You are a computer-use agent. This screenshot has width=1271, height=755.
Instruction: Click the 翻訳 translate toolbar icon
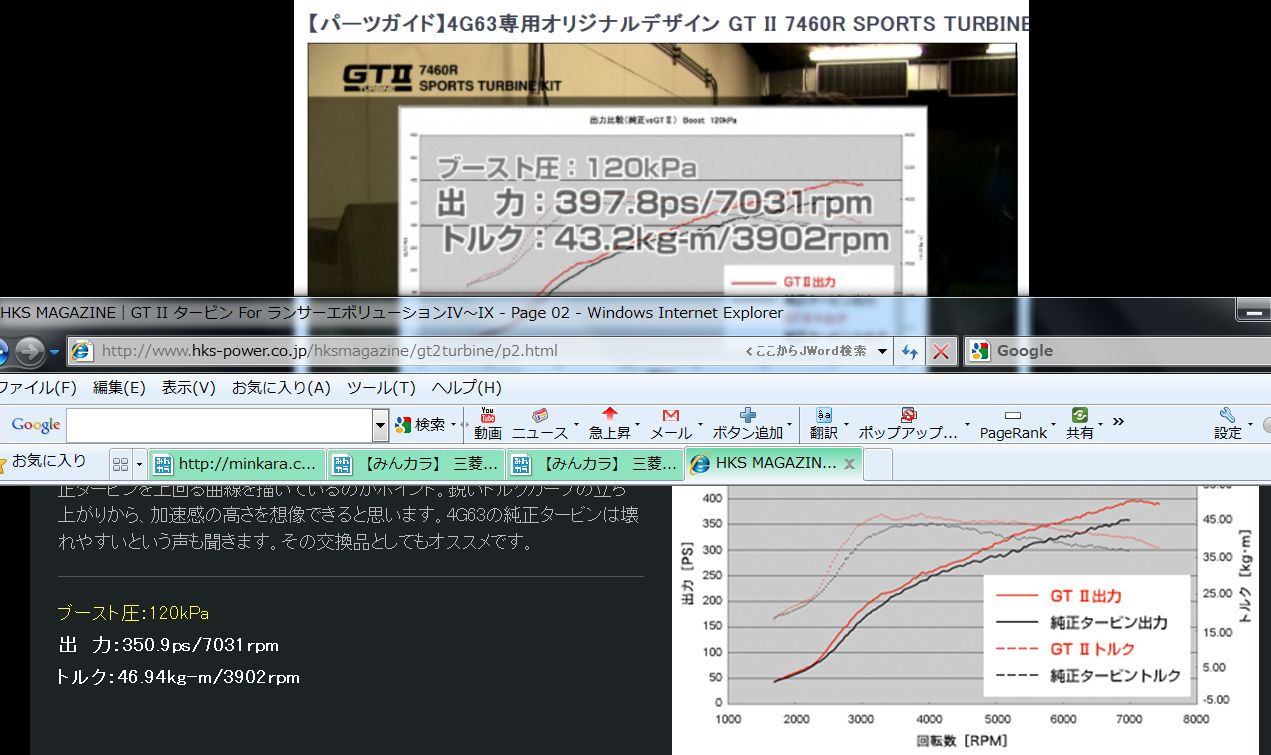coord(824,424)
